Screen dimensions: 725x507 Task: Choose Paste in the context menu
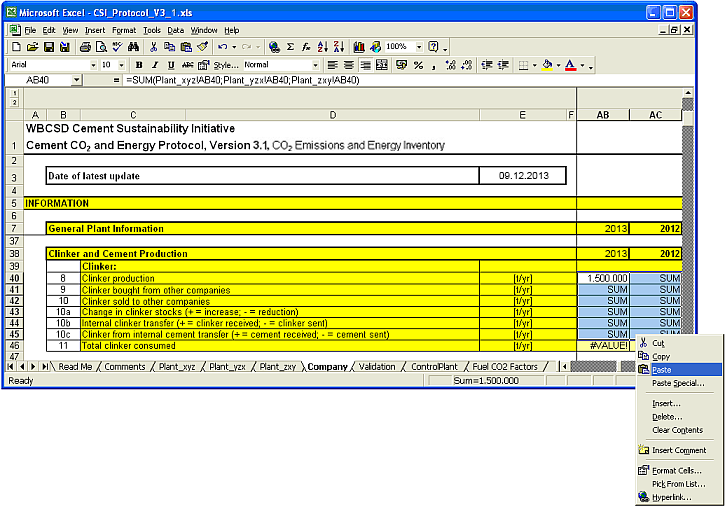pos(679,370)
